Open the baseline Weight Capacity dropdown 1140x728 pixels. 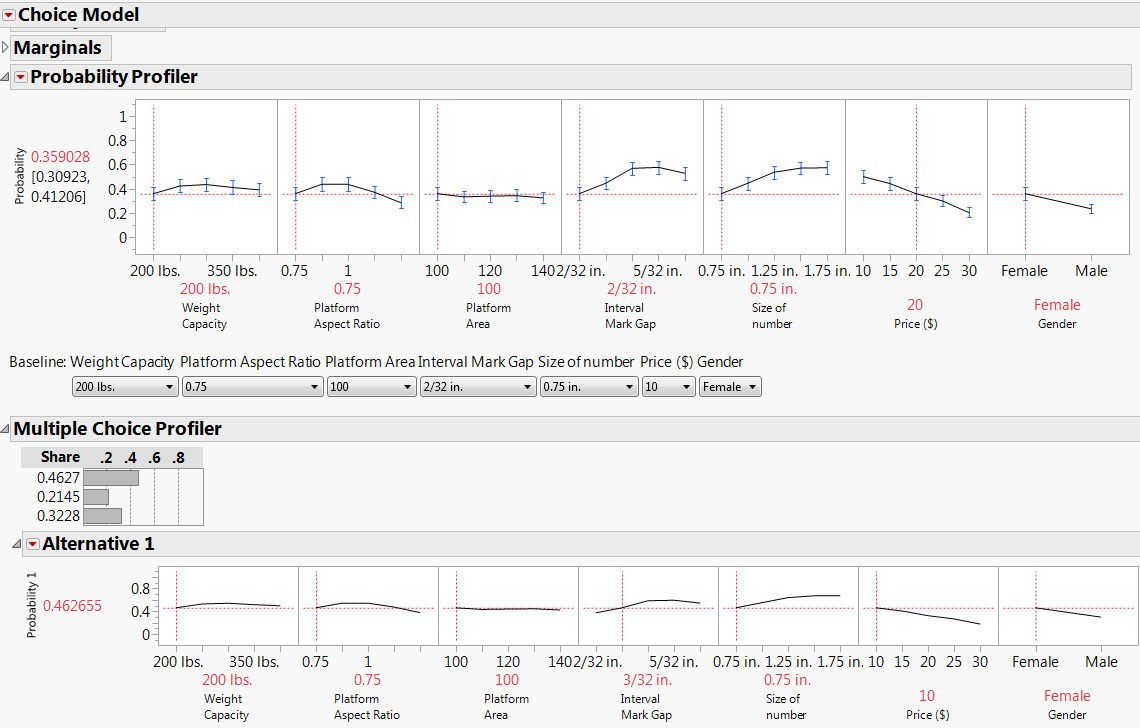click(x=125, y=387)
